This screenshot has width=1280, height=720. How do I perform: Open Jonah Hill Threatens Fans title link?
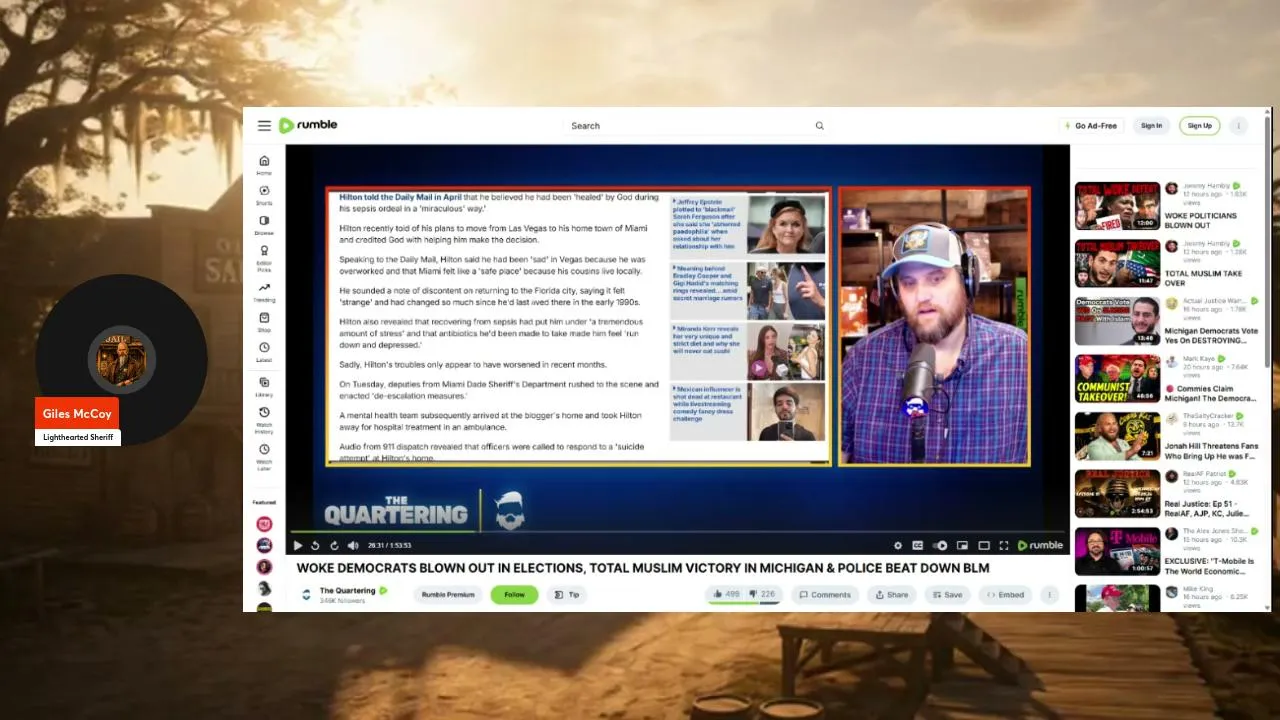click(x=1211, y=451)
